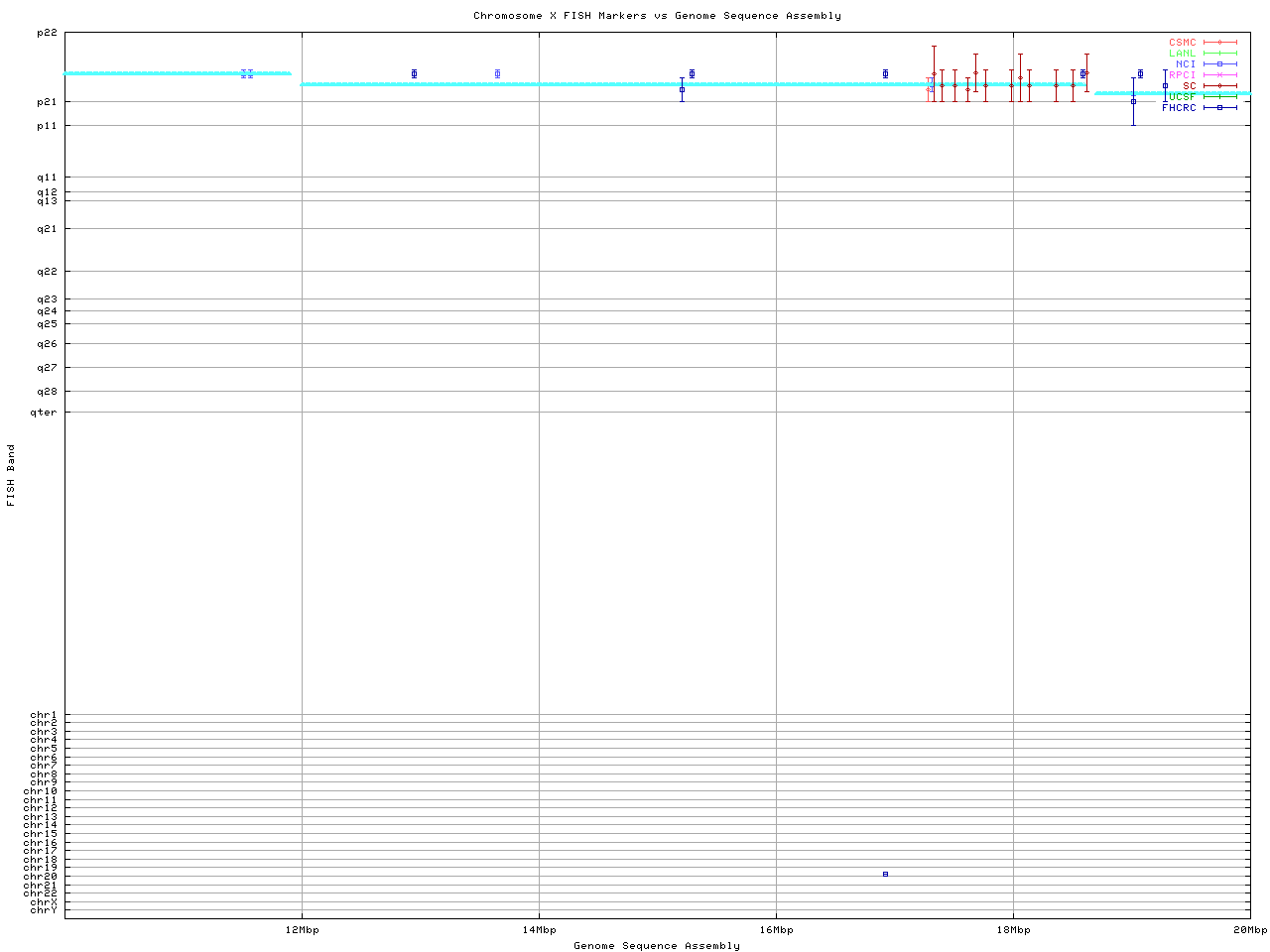Click the isolated marker on chr20 row
Screen dimensions: 1270x952
click(885, 874)
